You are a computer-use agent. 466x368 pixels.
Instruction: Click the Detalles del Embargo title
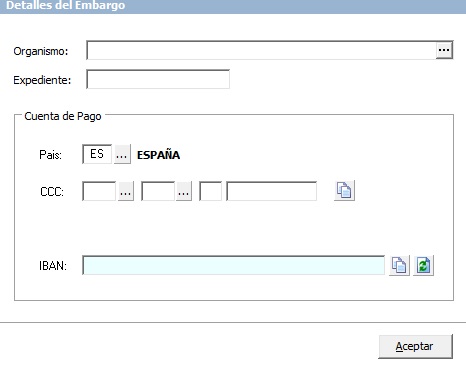pos(66,5)
